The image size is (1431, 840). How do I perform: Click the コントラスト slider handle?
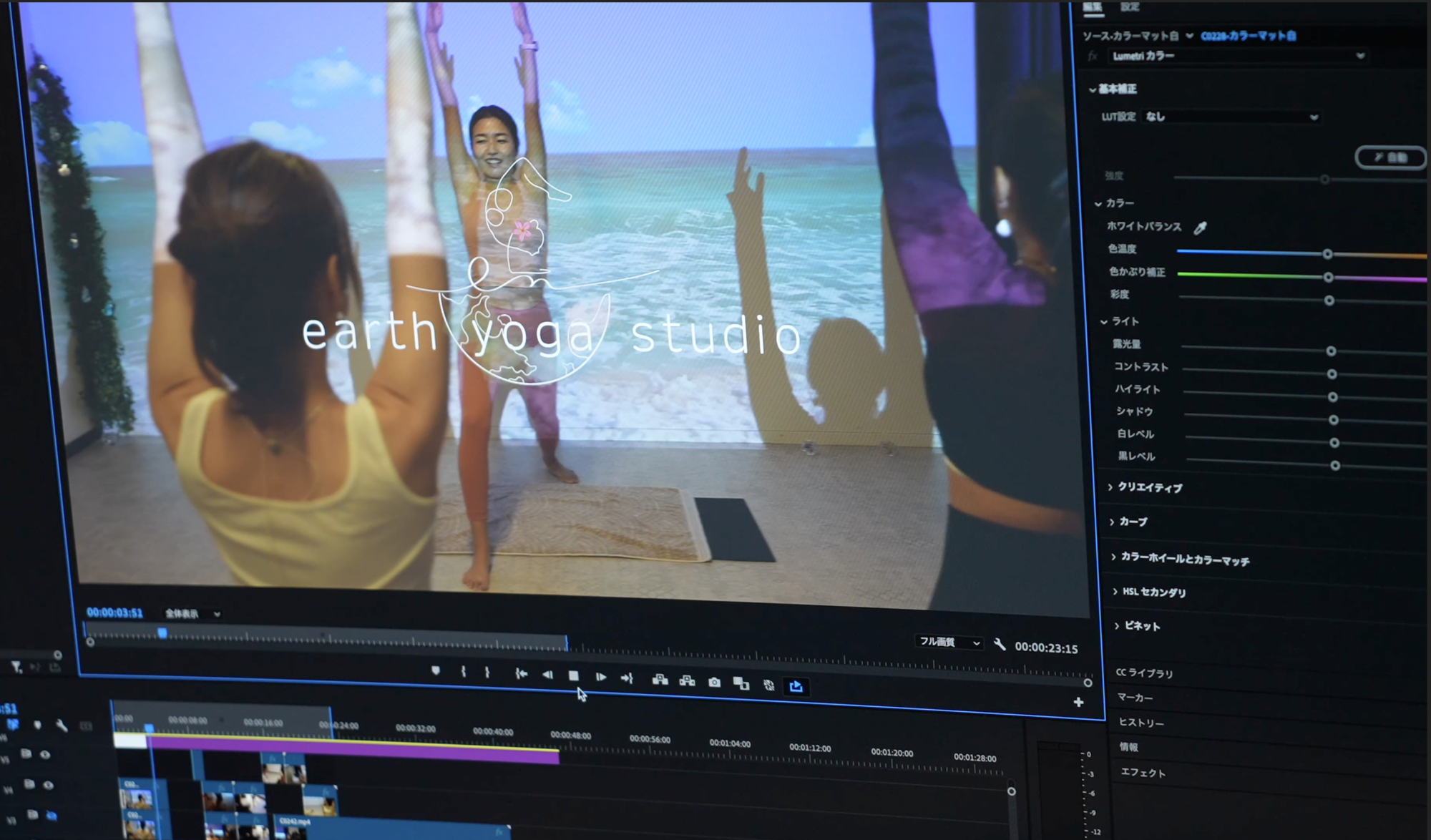coord(1332,374)
